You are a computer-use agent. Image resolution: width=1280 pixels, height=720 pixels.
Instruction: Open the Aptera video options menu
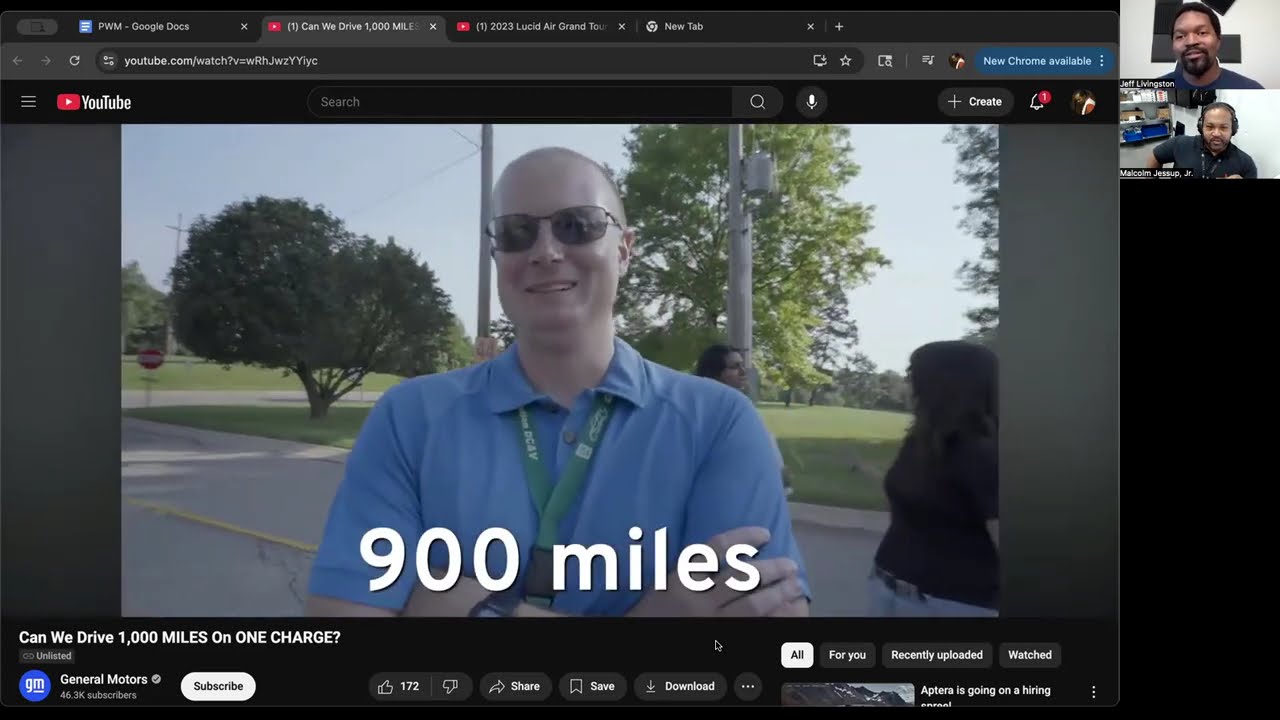coord(1093,692)
